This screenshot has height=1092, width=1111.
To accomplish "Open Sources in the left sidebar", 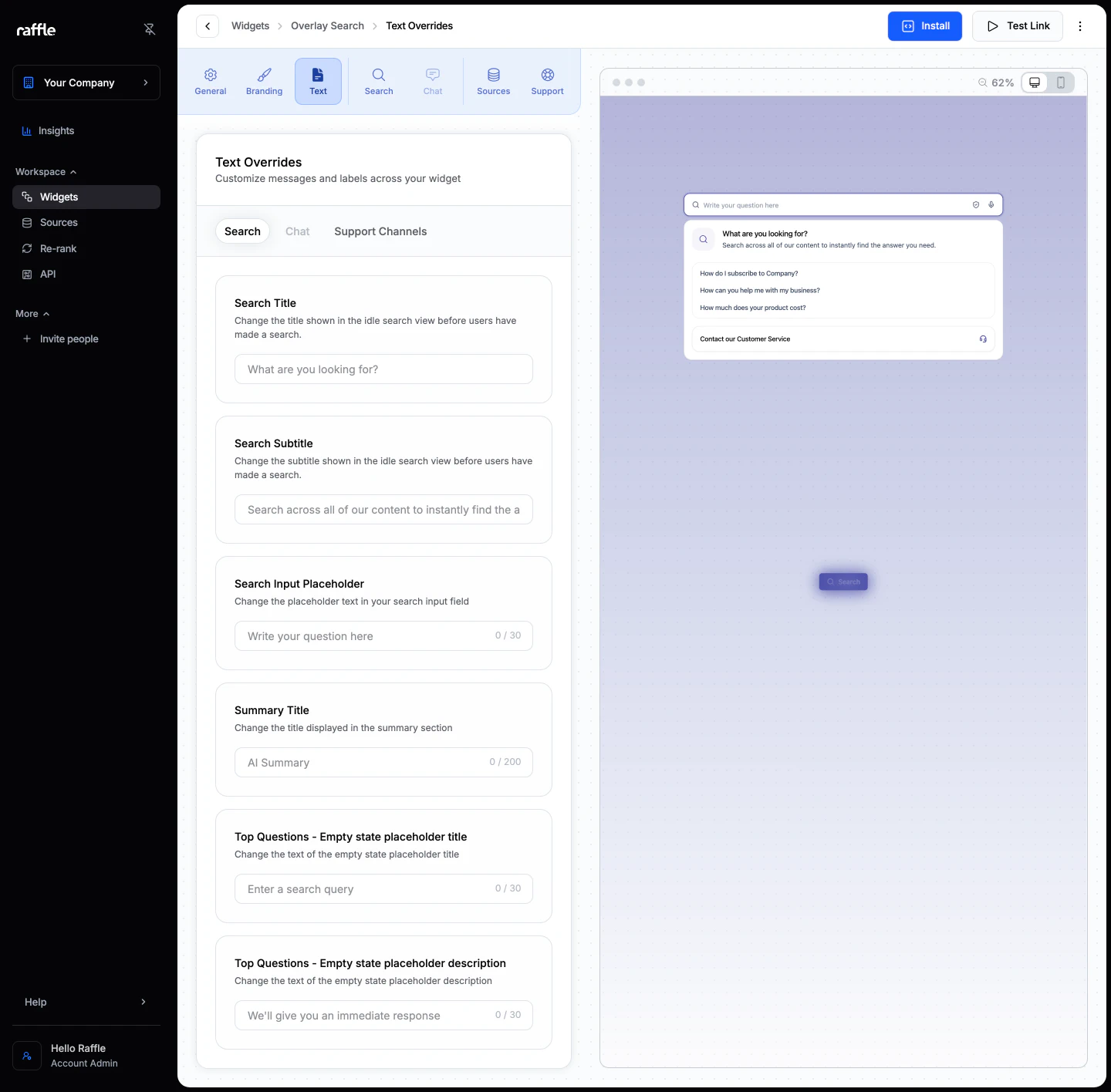I will [86, 223].
